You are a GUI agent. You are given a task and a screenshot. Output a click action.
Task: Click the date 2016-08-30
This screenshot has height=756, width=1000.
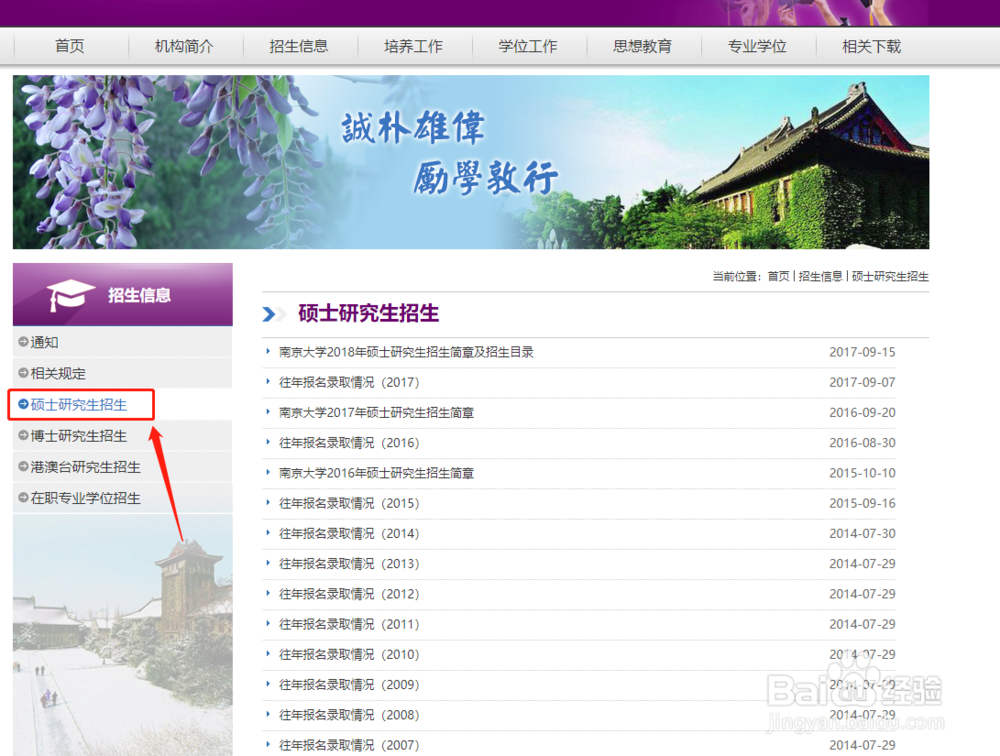[x=862, y=443]
